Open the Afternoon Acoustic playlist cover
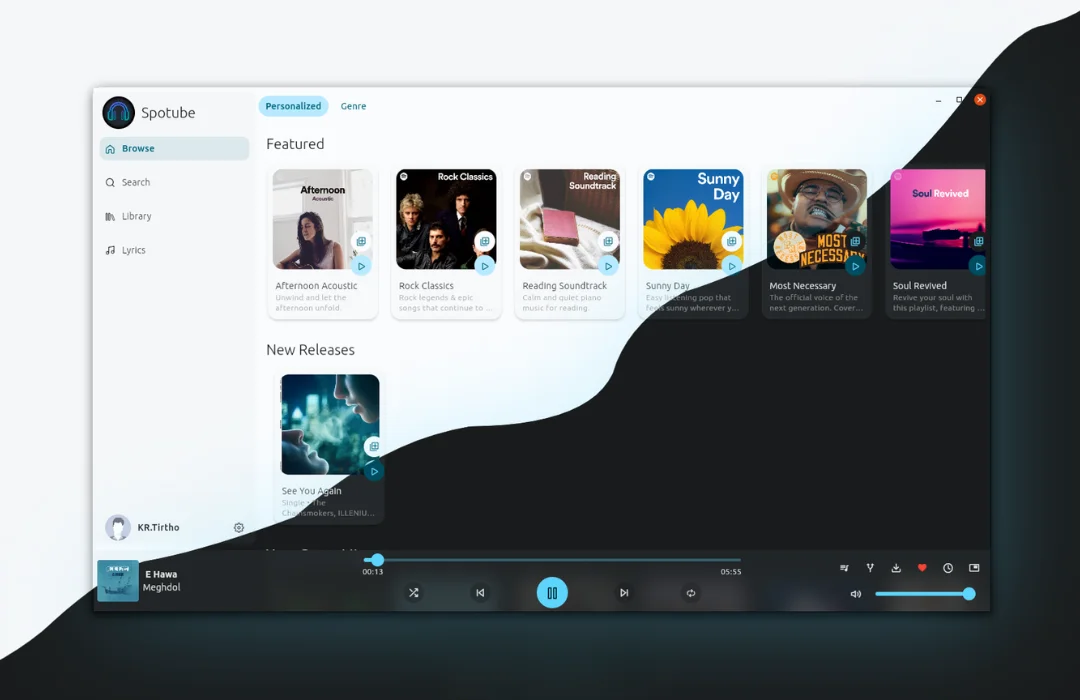 322,218
